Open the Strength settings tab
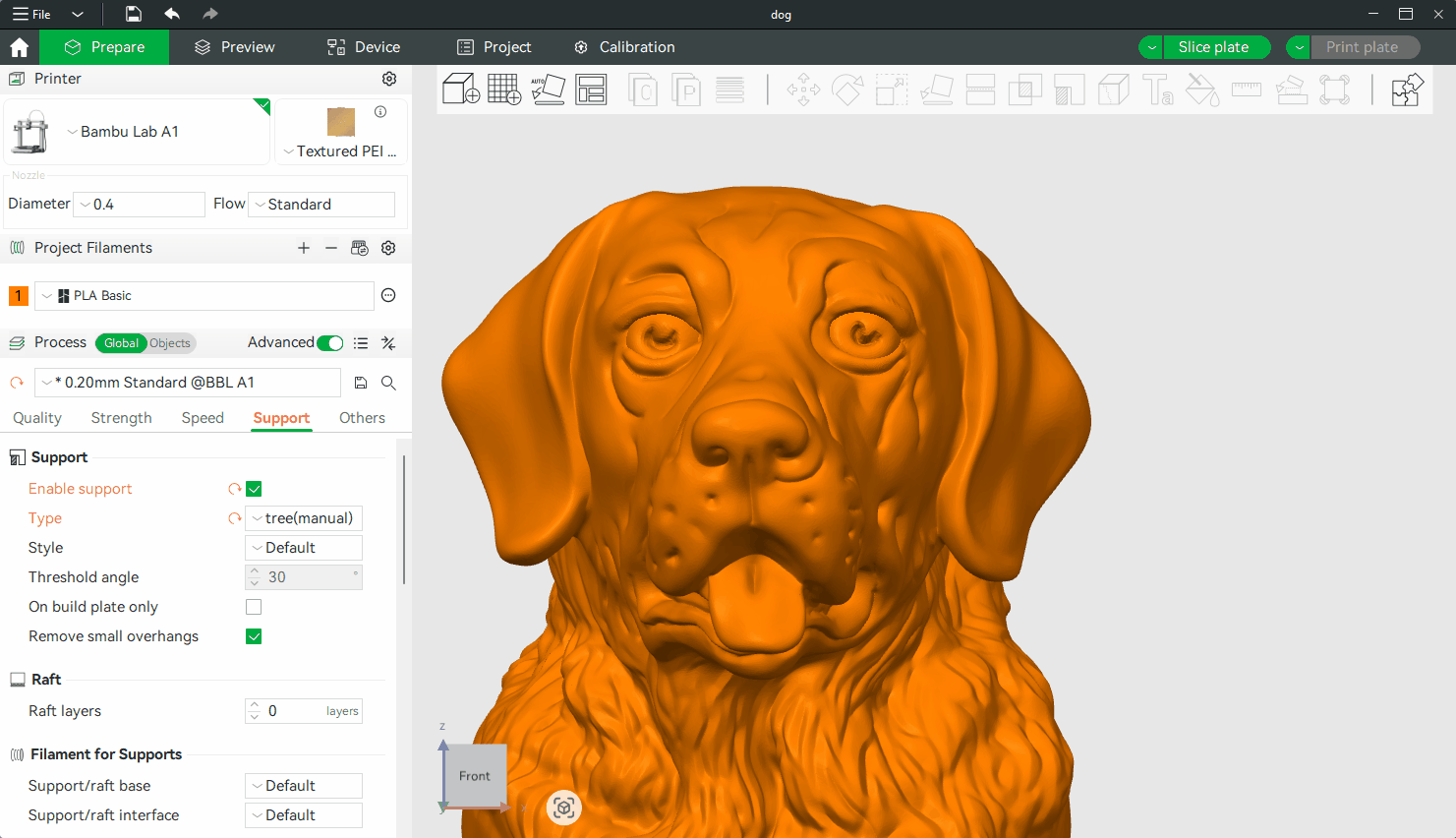The width and height of the screenshot is (1456, 838). 121,418
